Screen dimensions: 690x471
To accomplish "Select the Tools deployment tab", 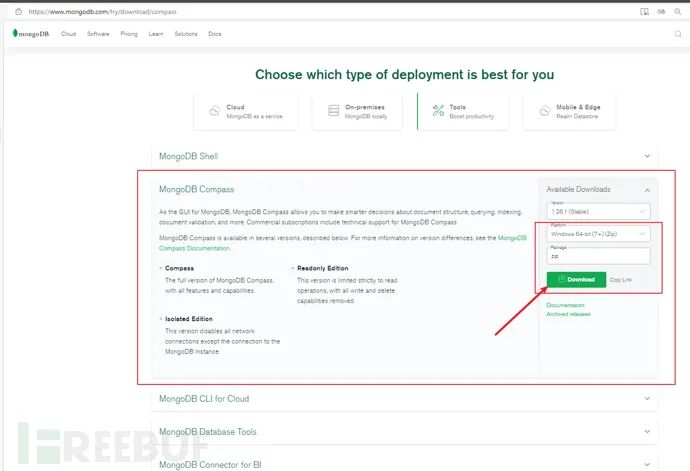I will point(462,111).
